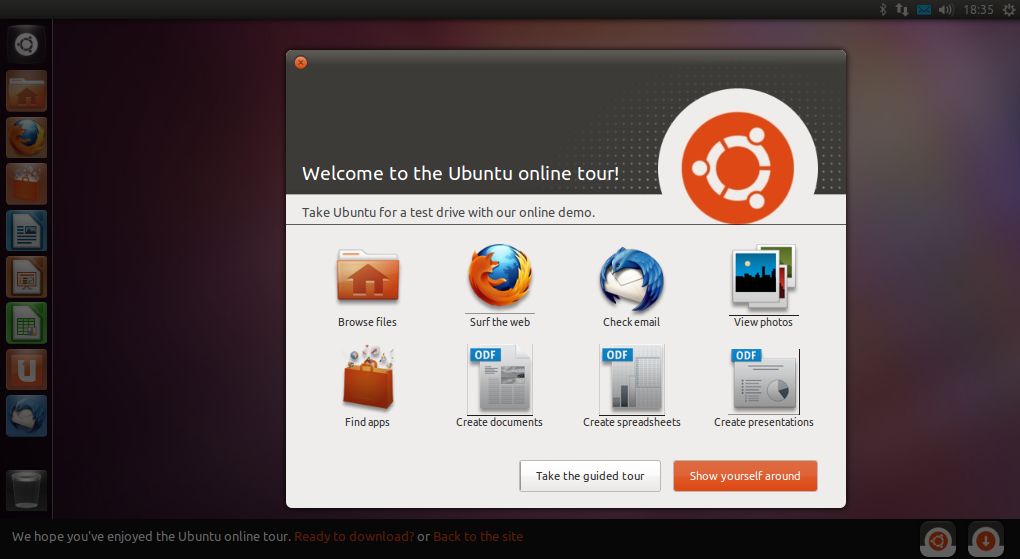Open the Trash in the launcher
The height and width of the screenshot is (559, 1020).
point(26,490)
